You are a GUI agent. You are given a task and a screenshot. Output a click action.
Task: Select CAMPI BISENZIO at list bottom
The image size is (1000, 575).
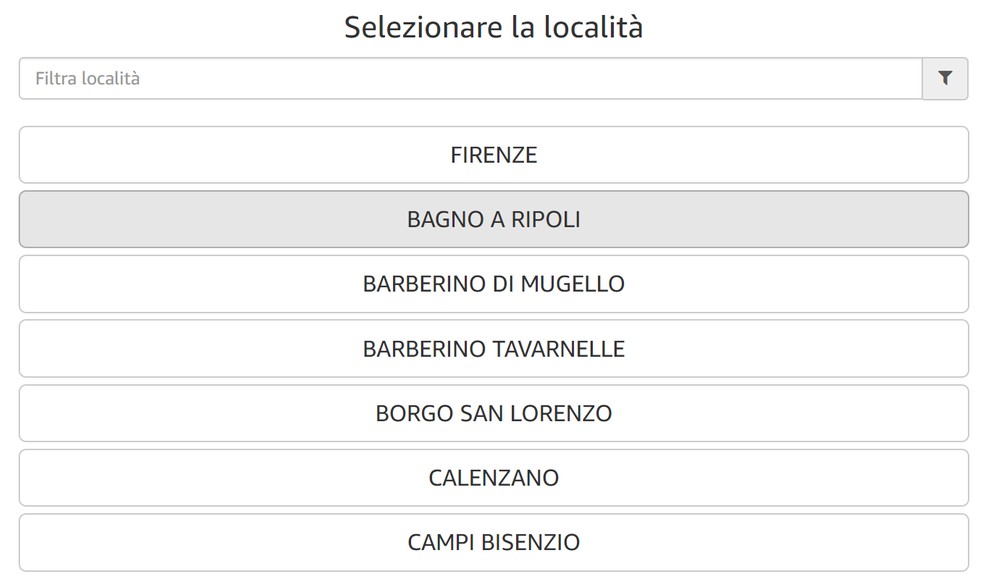pos(494,542)
